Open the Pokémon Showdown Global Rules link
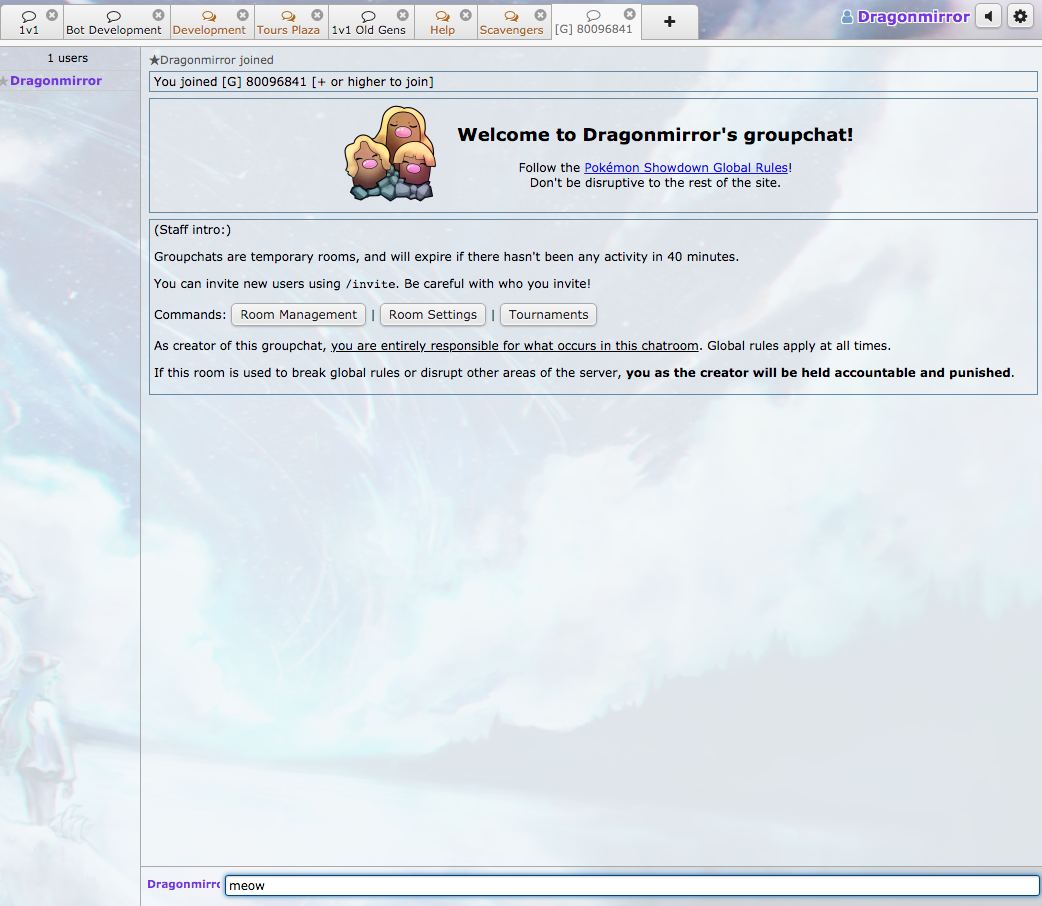Image resolution: width=1042 pixels, height=906 pixels. pyautogui.click(x=686, y=168)
